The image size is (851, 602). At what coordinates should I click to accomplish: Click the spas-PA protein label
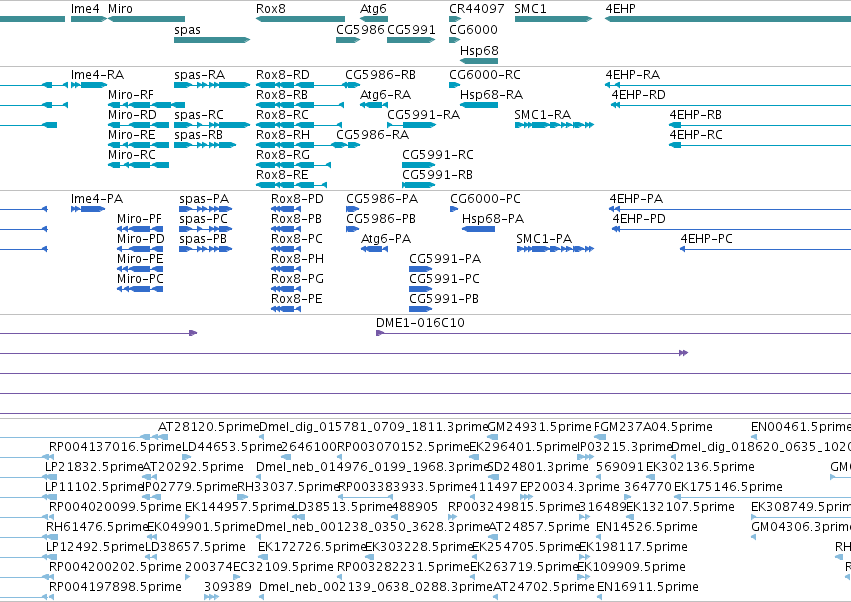204,199
